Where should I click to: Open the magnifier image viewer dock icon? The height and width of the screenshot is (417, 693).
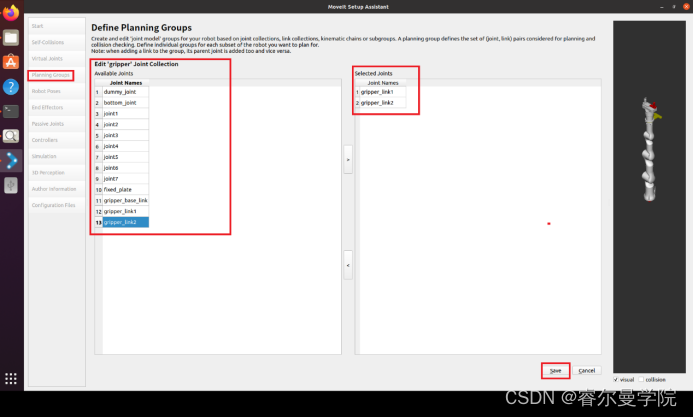point(11,136)
